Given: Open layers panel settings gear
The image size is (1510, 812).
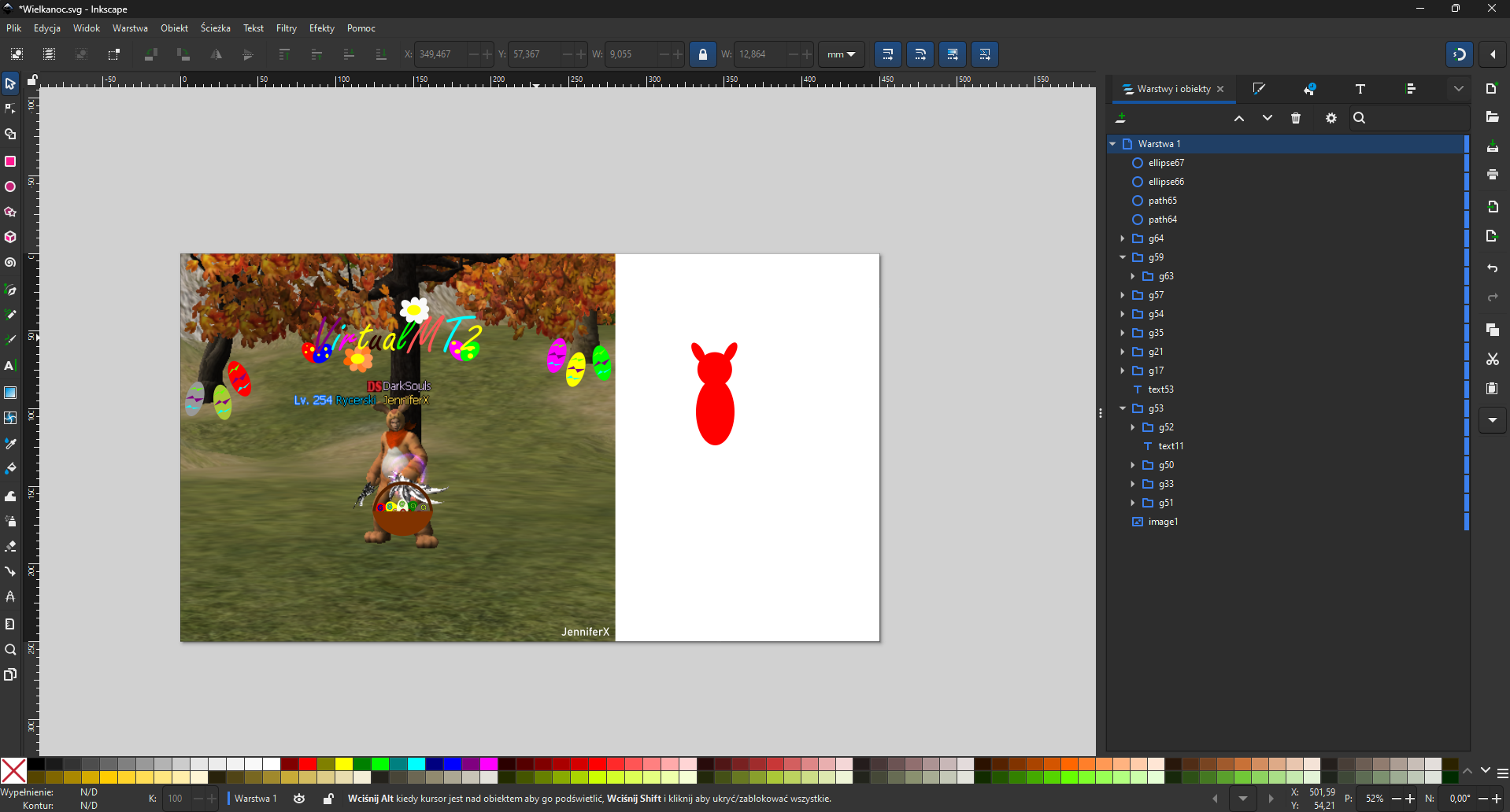Looking at the screenshot, I should [x=1331, y=118].
